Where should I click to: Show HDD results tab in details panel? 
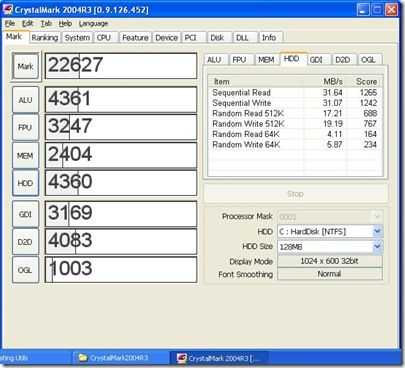coord(292,59)
